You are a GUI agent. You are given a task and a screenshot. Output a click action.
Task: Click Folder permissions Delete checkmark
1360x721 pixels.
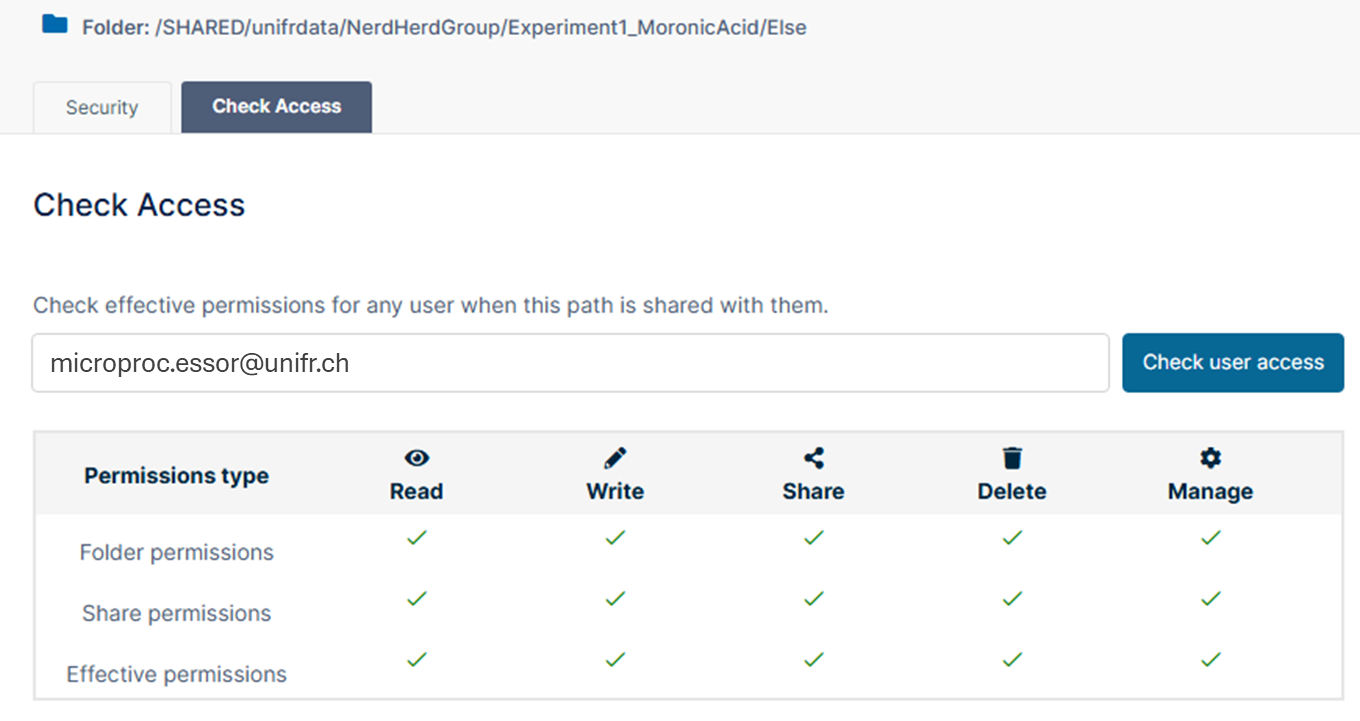tap(1012, 538)
